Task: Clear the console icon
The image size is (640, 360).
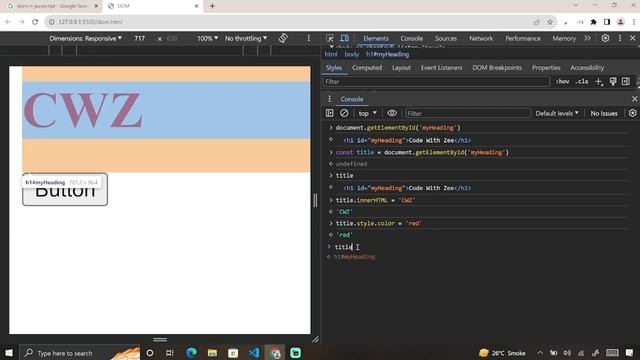Action: tap(344, 113)
